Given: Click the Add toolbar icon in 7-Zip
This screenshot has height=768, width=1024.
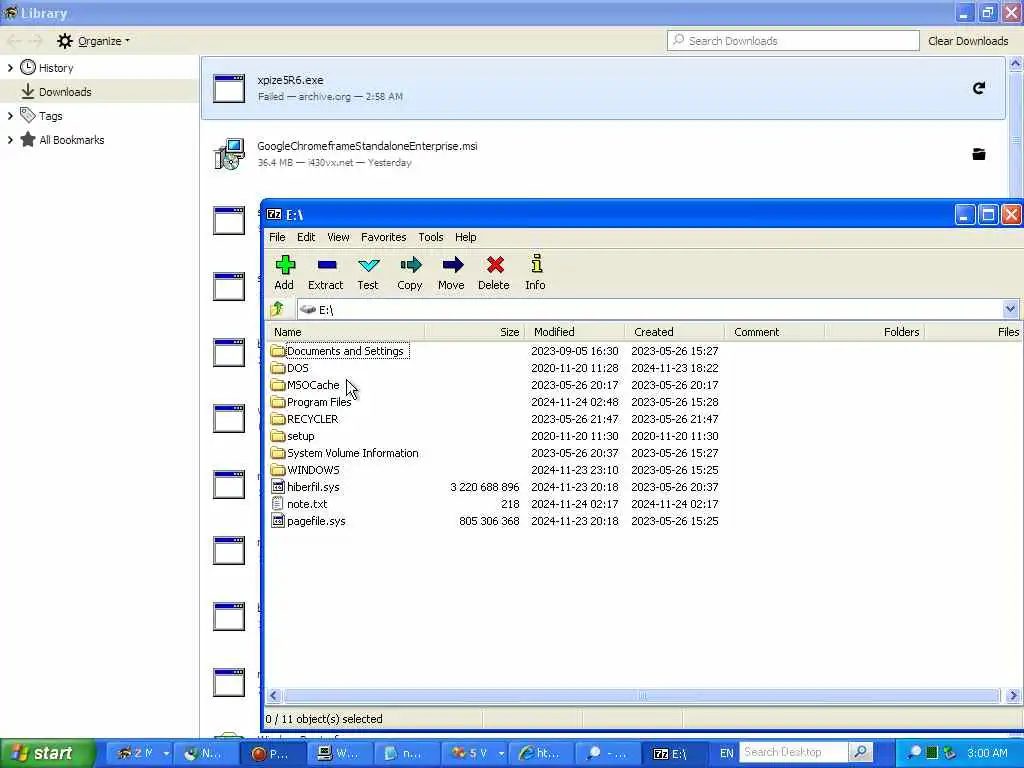Looking at the screenshot, I should (x=285, y=265).
